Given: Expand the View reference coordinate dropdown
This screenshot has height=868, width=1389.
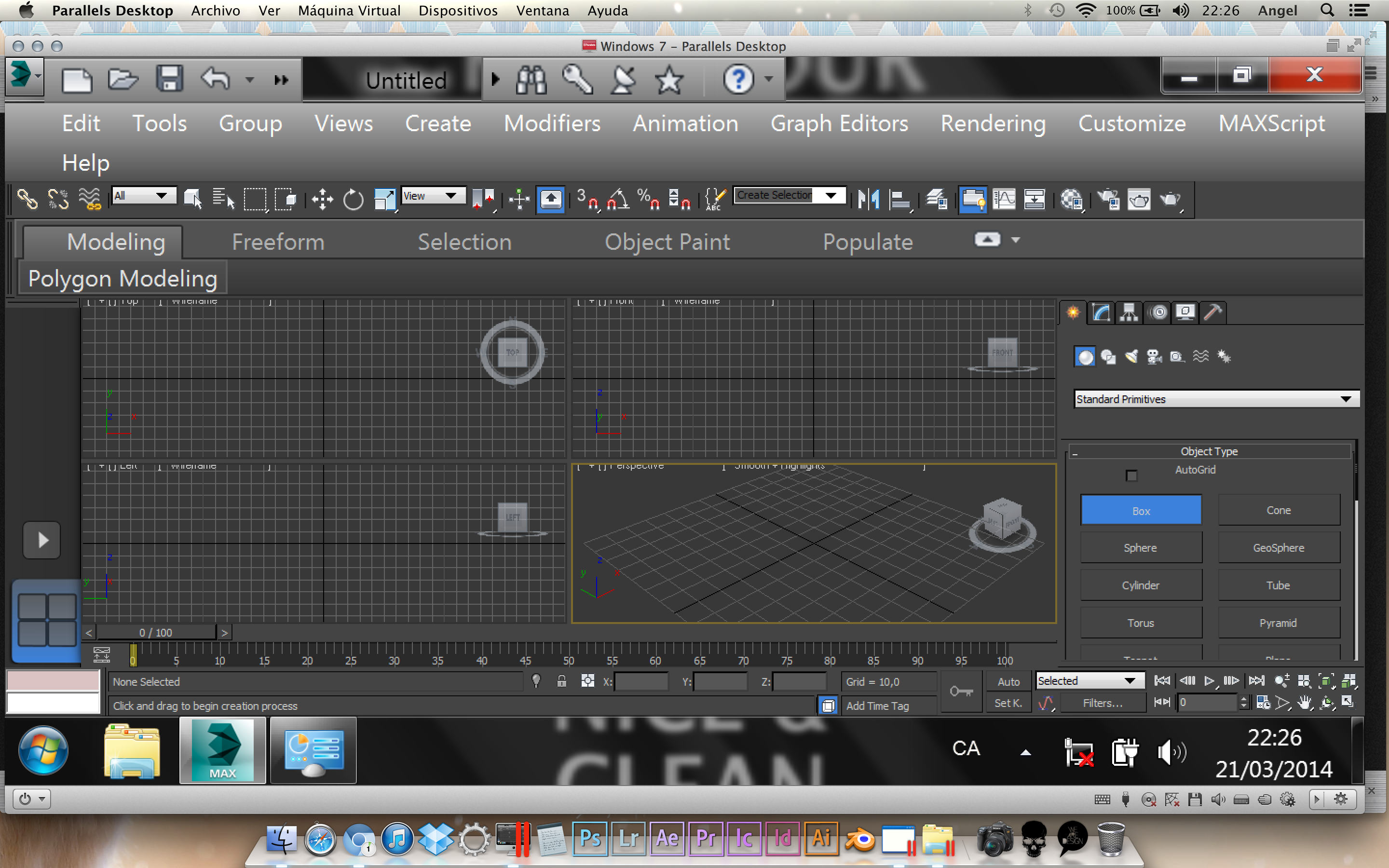Looking at the screenshot, I should point(434,196).
